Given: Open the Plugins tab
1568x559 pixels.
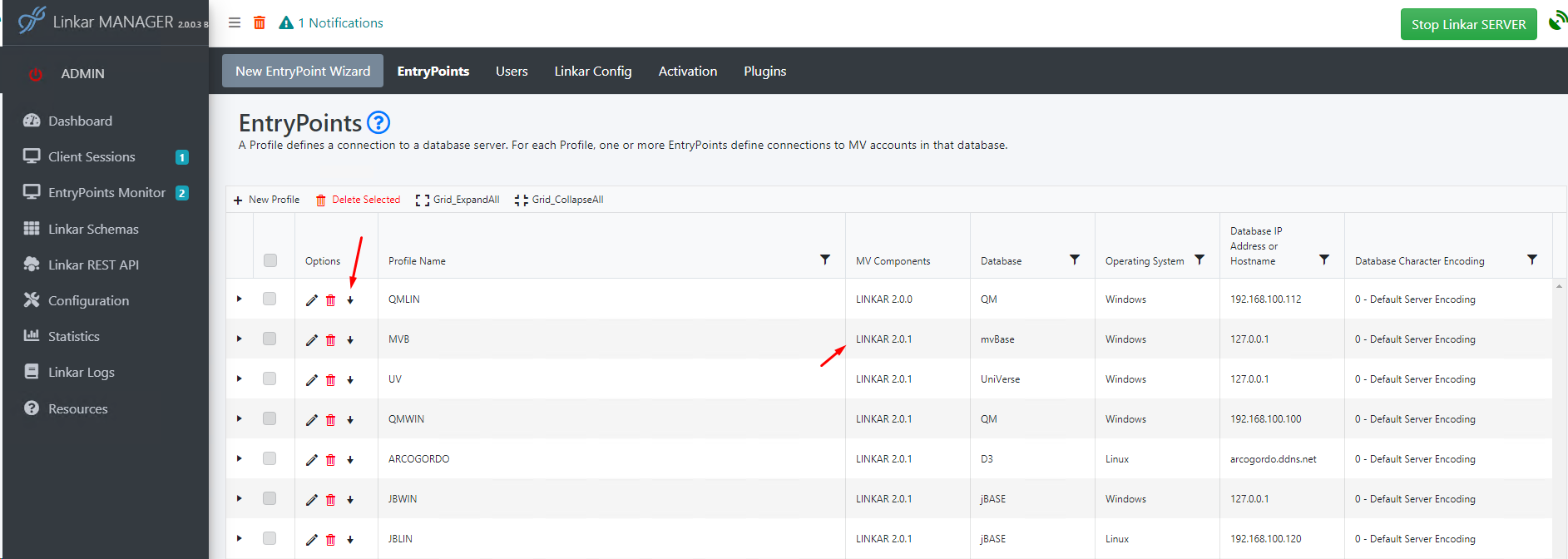Looking at the screenshot, I should tap(765, 72).
